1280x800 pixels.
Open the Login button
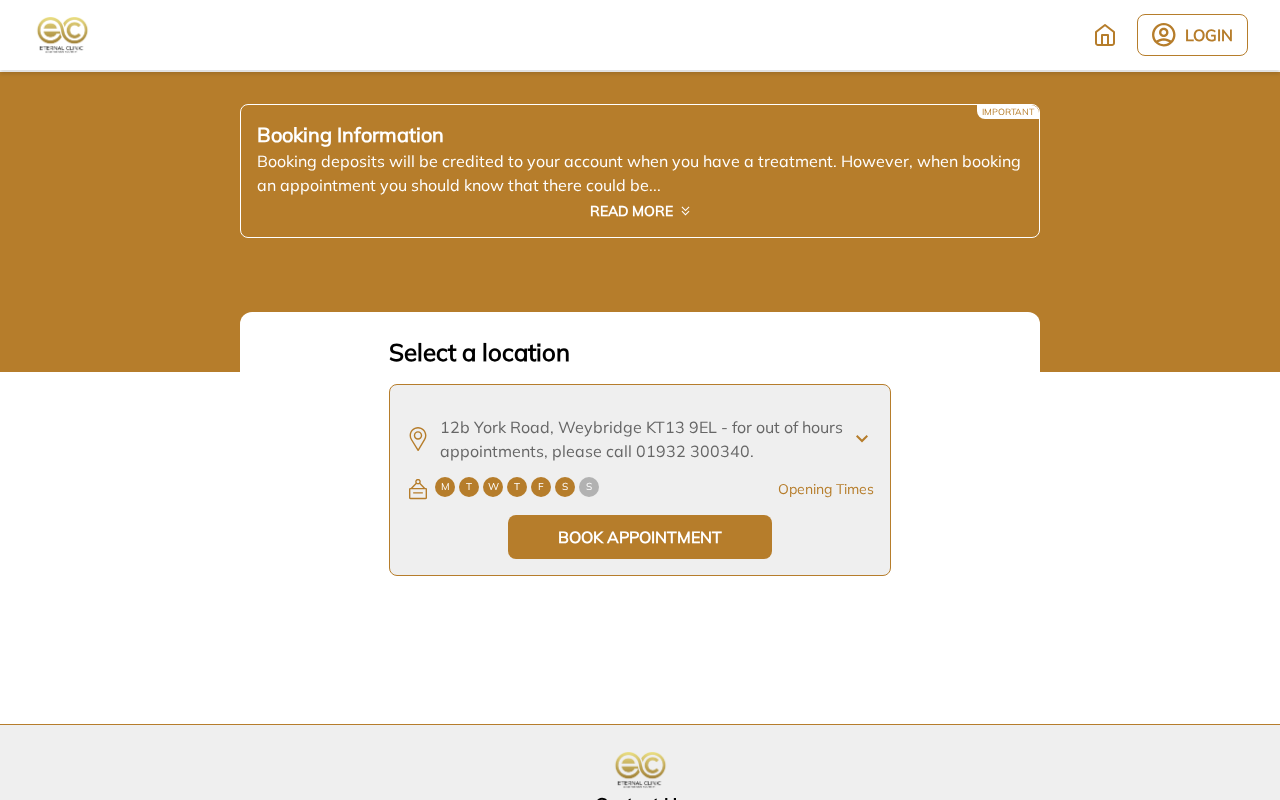click(x=1192, y=35)
